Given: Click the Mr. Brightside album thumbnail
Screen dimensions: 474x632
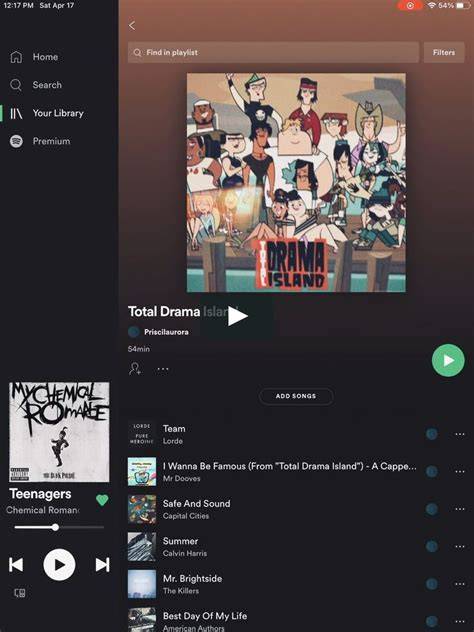Looking at the screenshot, I should [142, 584].
